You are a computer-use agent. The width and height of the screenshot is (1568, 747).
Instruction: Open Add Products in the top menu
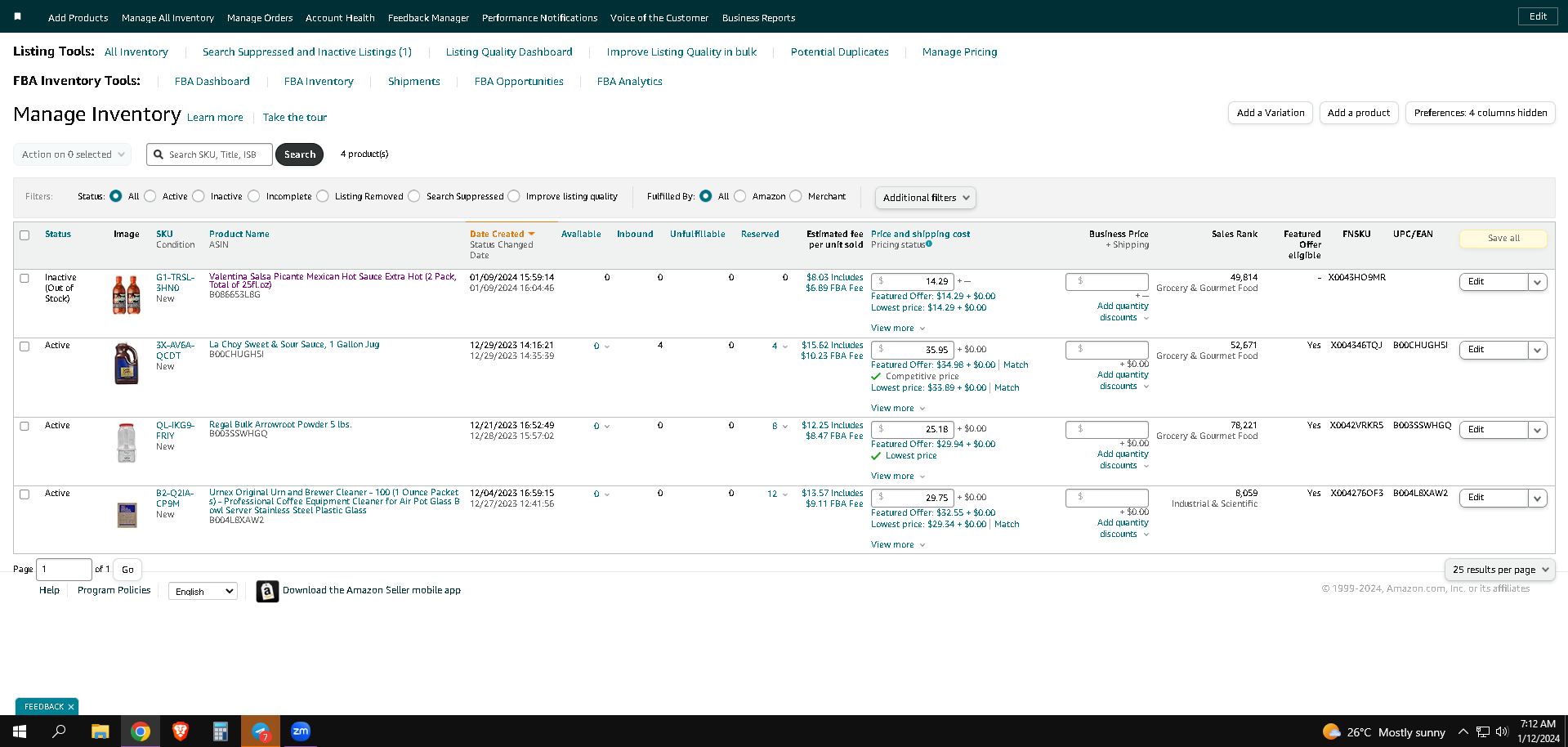[78, 18]
